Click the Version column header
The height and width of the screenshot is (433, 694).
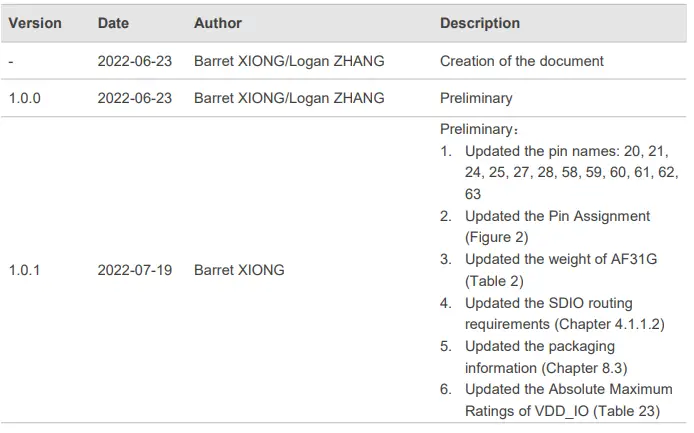click(x=35, y=23)
